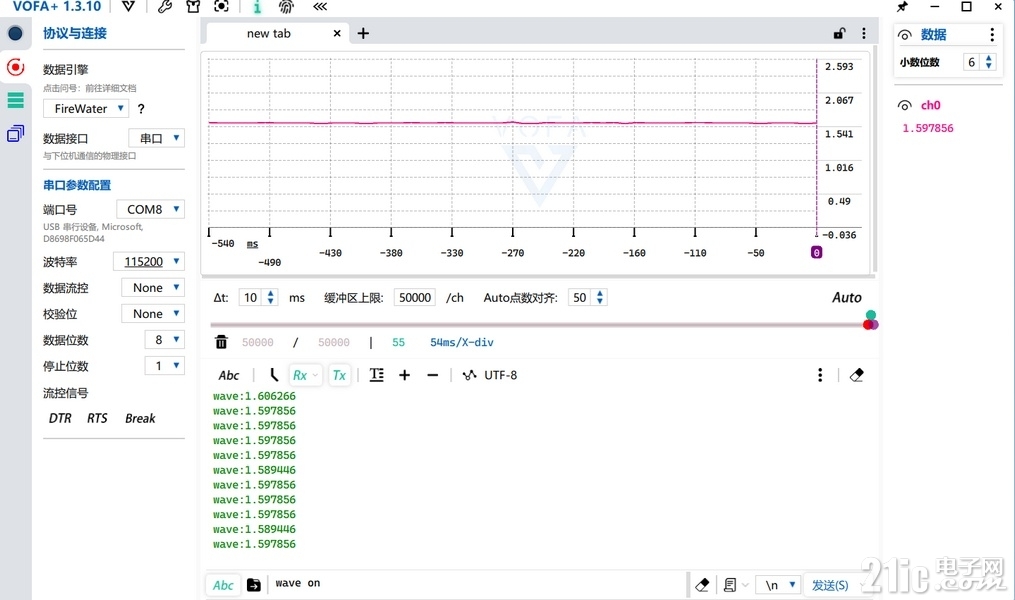Screen dimensions: 1015x600
Task: Adjust the Auto点数对齐 50 stepper arrows
Action: coord(600,298)
